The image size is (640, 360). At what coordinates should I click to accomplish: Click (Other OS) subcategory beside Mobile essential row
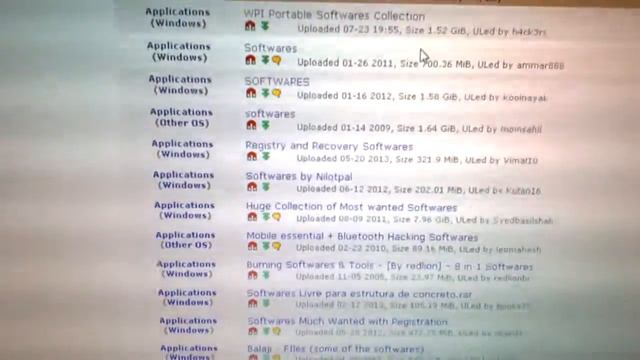coord(186,245)
